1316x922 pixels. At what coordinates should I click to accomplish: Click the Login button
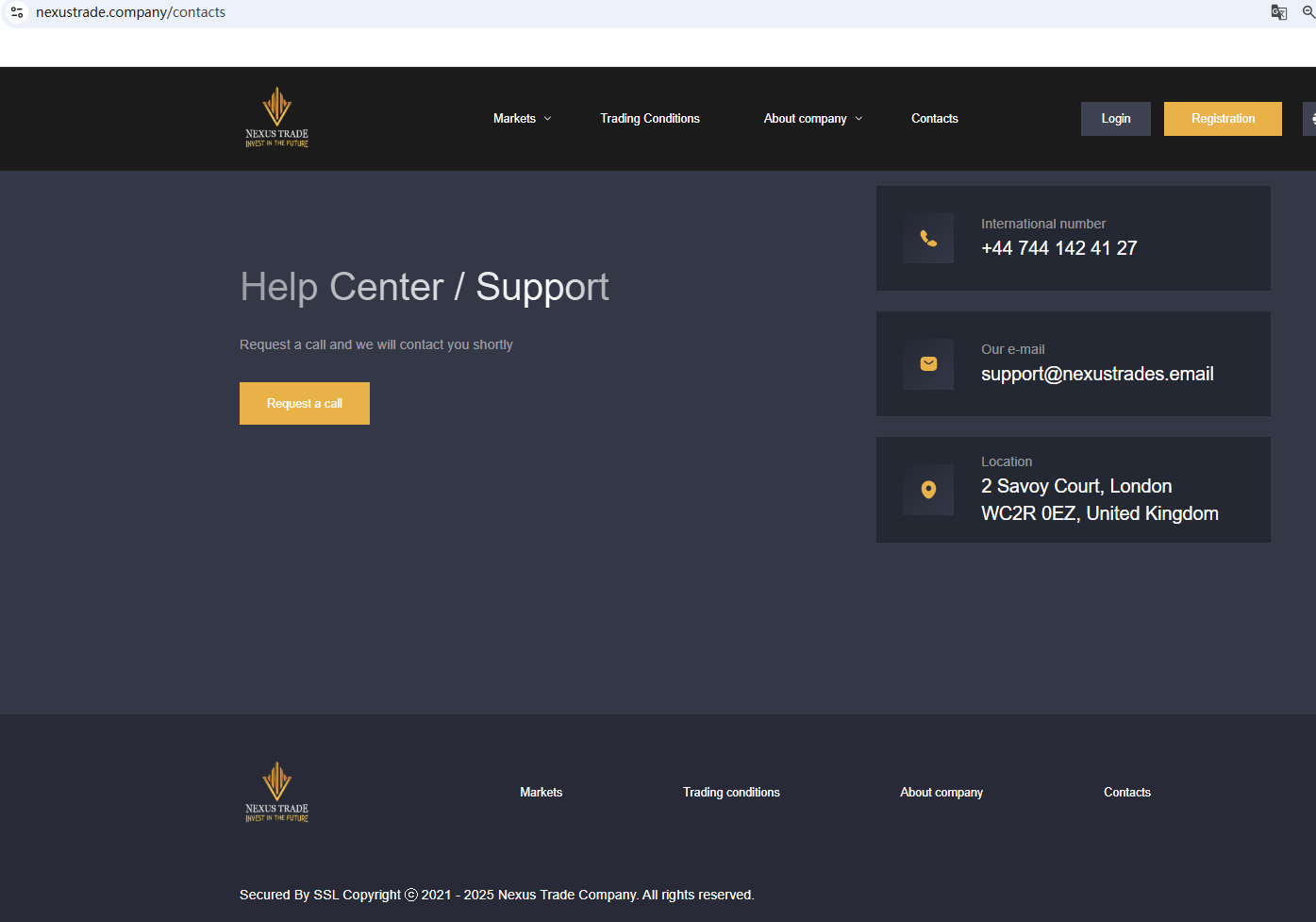1115,119
